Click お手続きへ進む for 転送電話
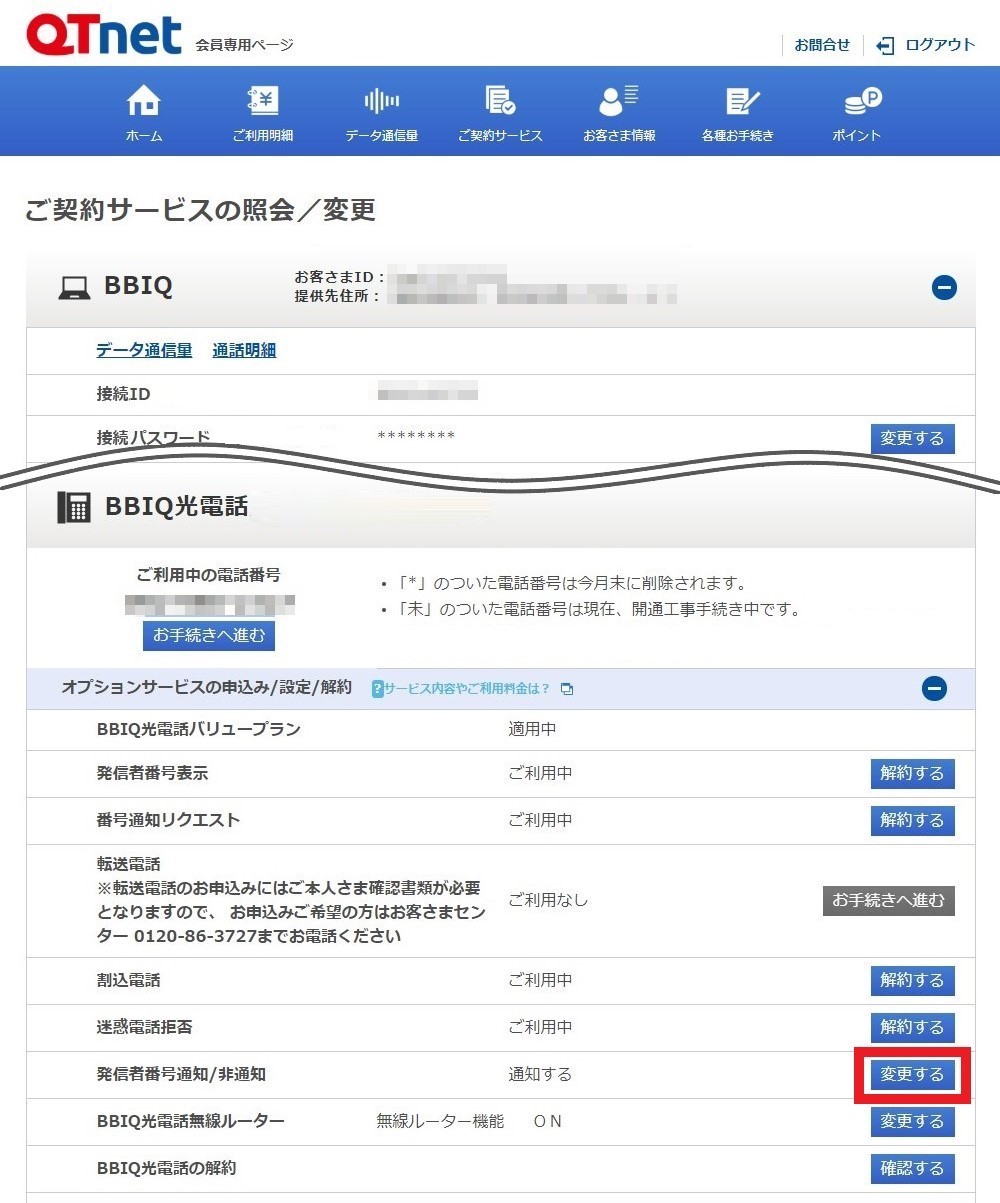 pos(888,900)
